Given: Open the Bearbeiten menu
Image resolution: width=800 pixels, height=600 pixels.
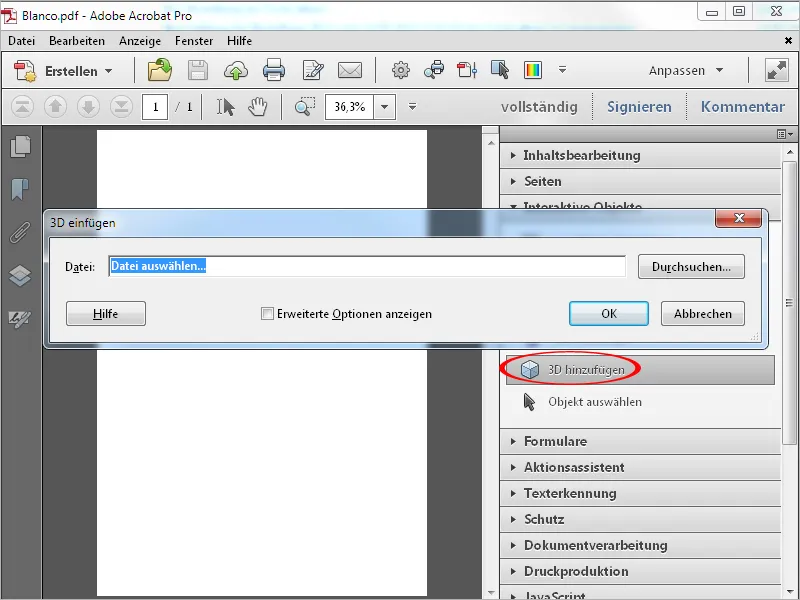Looking at the screenshot, I should click(x=77, y=41).
